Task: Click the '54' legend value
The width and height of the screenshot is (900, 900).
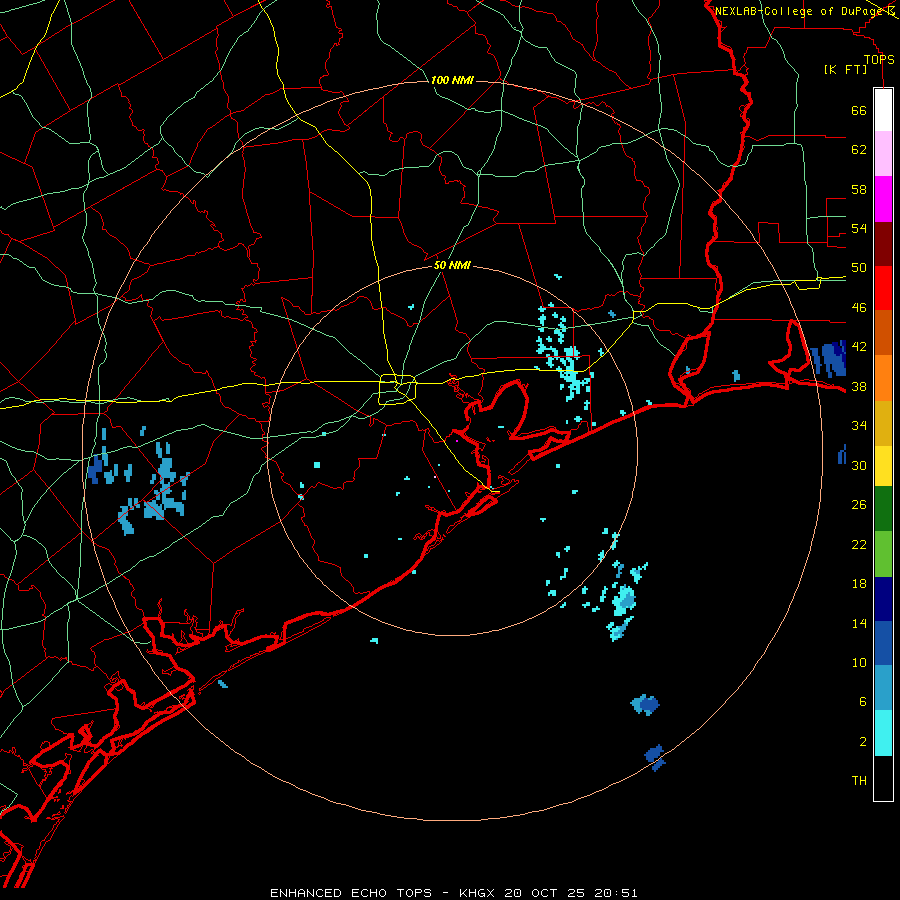Action: pyautogui.click(x=859, y=228)
